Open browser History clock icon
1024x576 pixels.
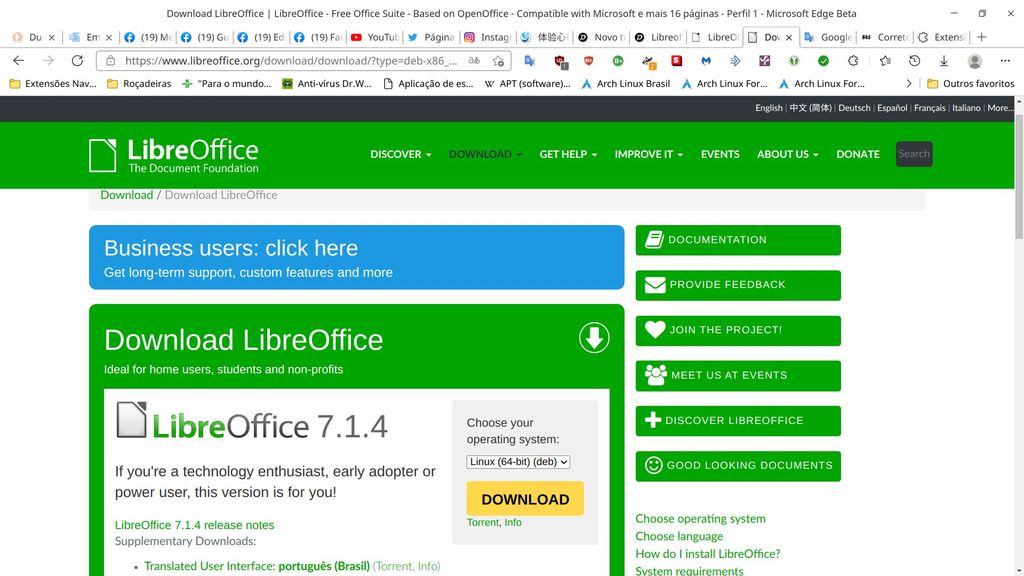914,61
